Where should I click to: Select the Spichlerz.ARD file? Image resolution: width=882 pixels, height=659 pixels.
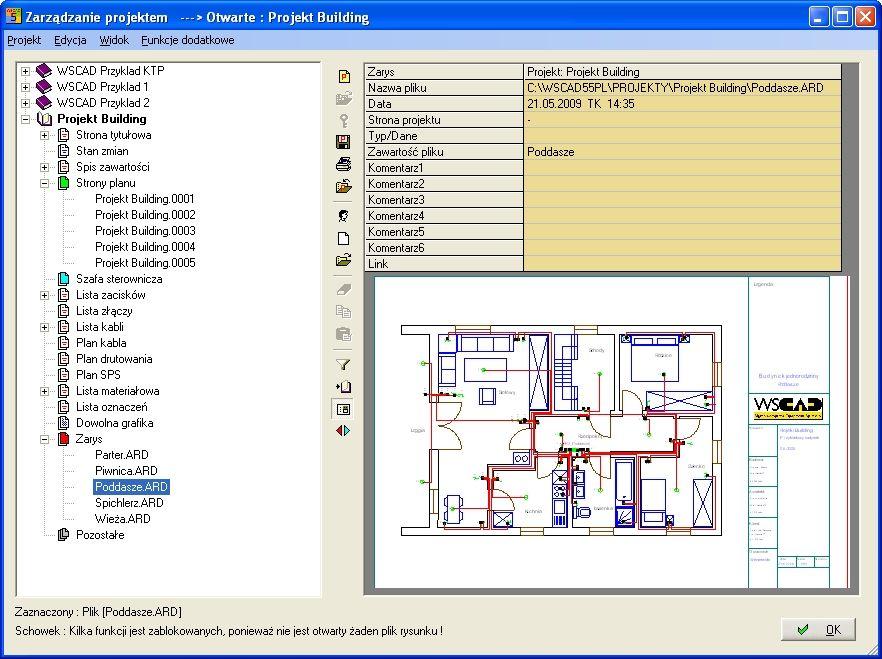129,503
